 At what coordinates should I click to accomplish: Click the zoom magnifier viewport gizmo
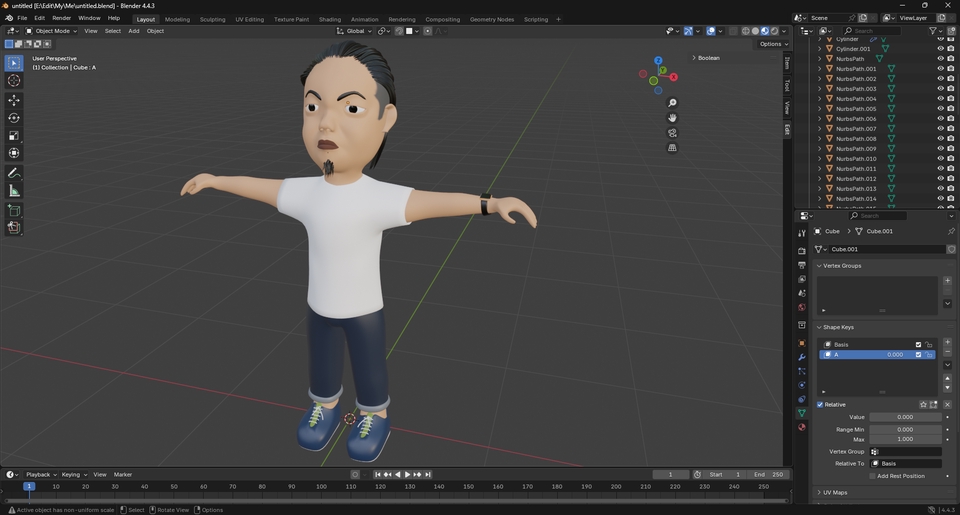coord(672,103)
